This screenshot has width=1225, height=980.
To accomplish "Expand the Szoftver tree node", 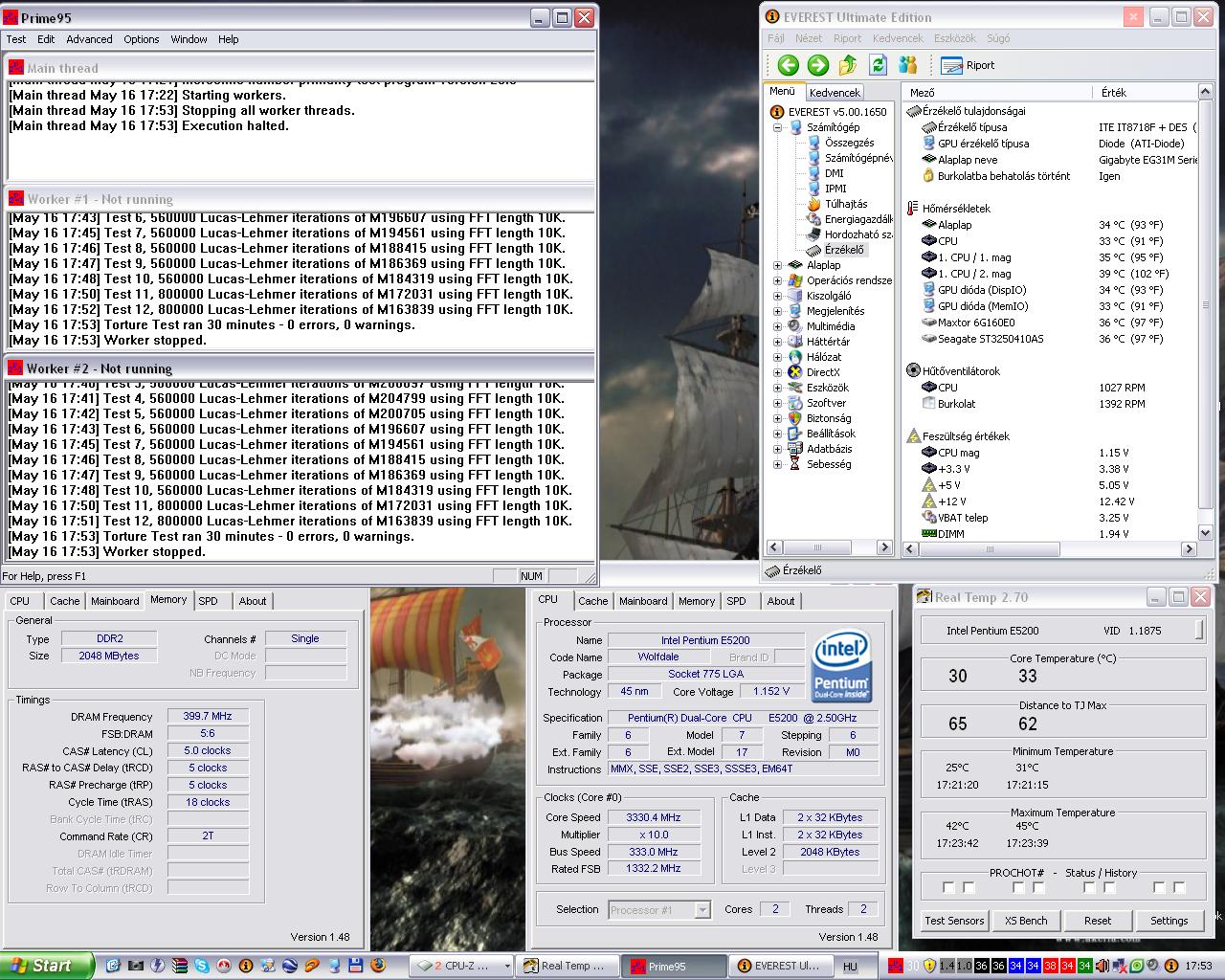I will [x=777, y=403].
